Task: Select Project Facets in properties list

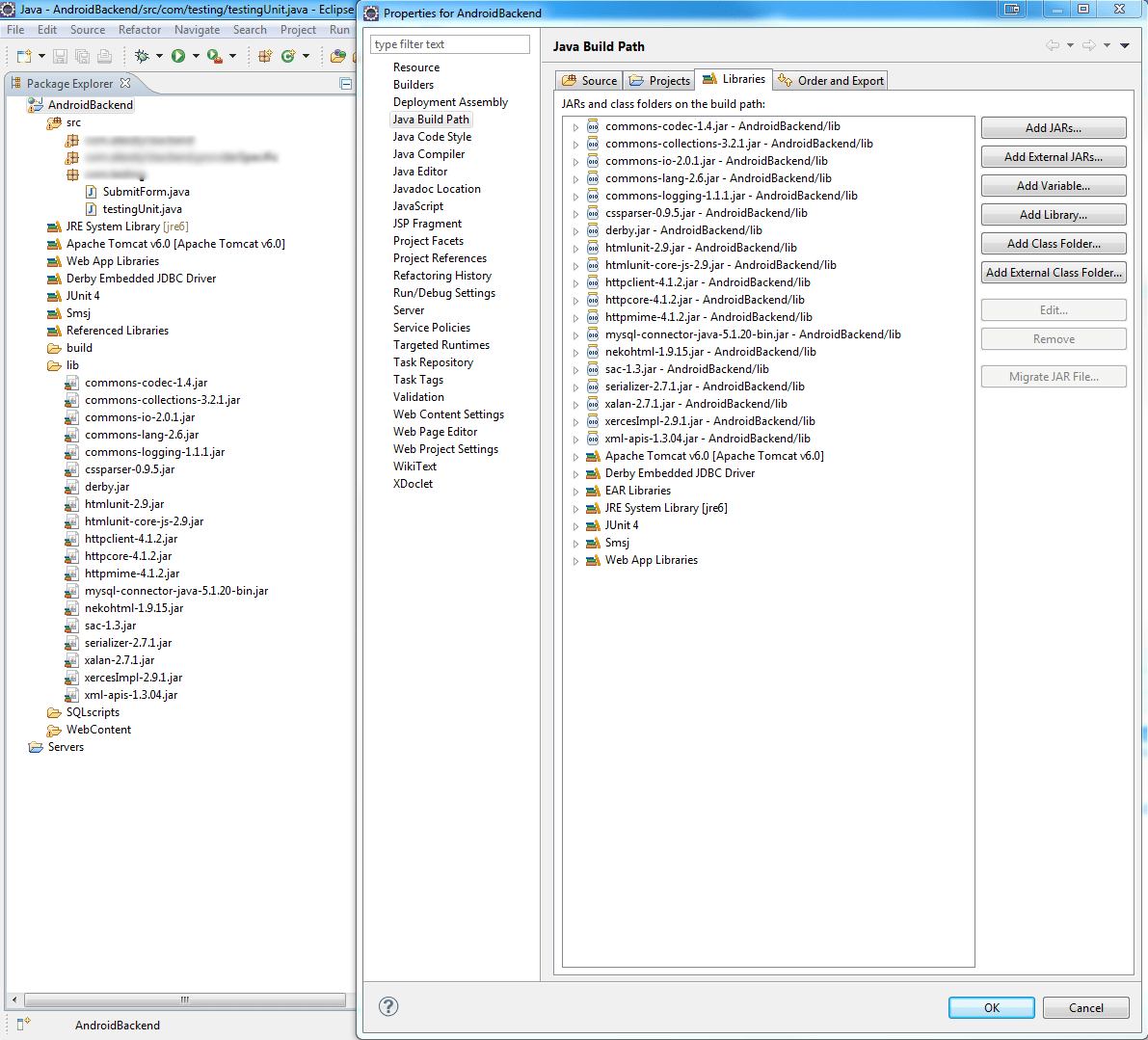Action: (x=428, y=241)
